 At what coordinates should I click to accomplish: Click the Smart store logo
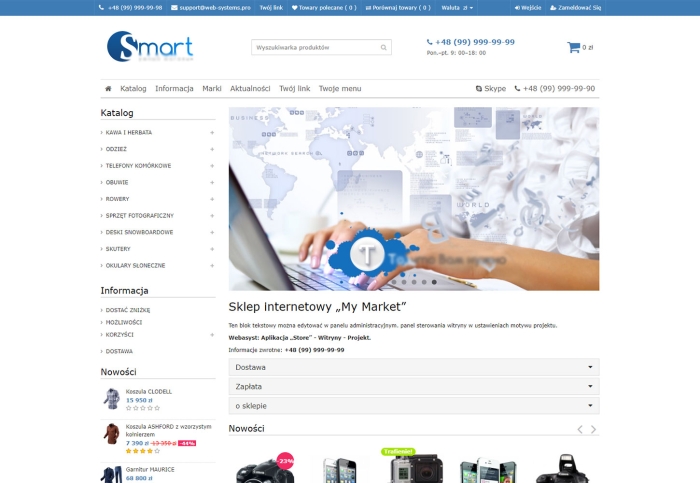pyautogui.click(x=149, y=47)
